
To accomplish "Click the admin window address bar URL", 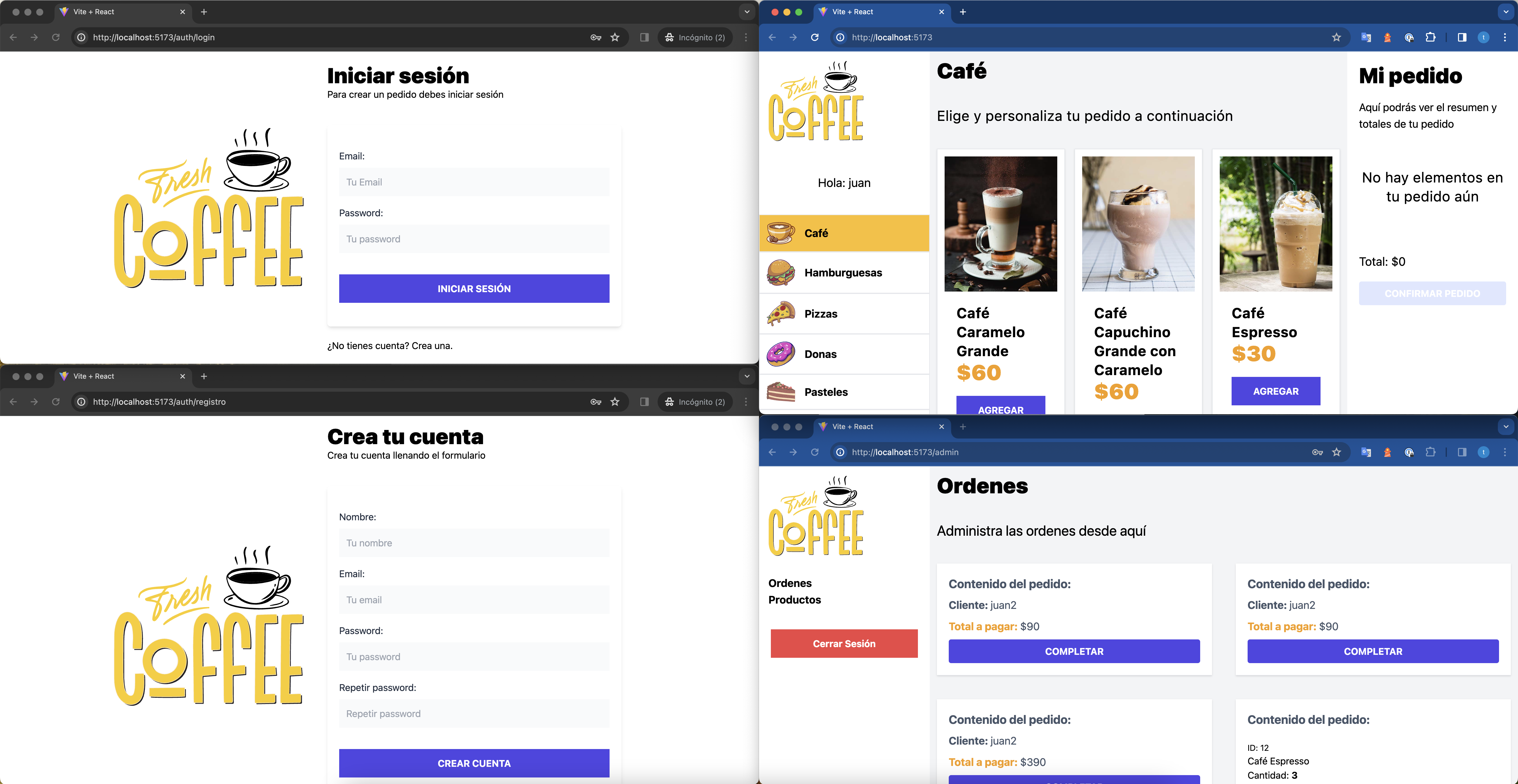I will 905,452.
